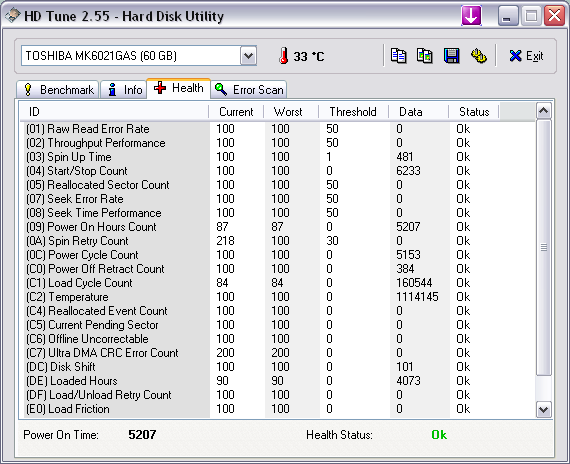Select the Power Off Retract Count row
This screenshot has height=464, width=570.
click(278, 269)
